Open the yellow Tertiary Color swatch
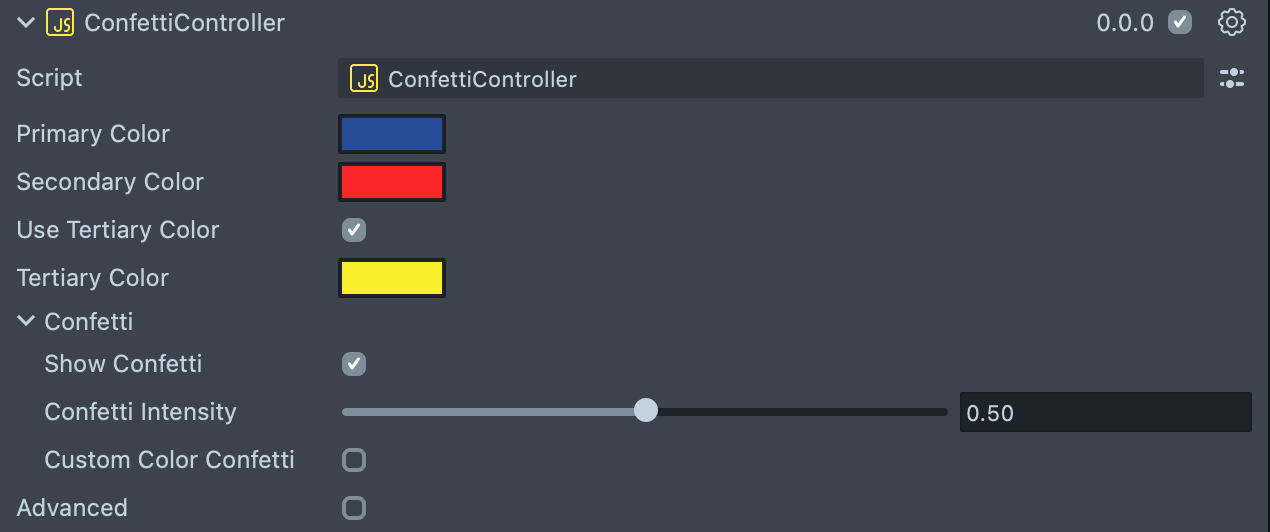The image size is (1270, 532). 392,278
